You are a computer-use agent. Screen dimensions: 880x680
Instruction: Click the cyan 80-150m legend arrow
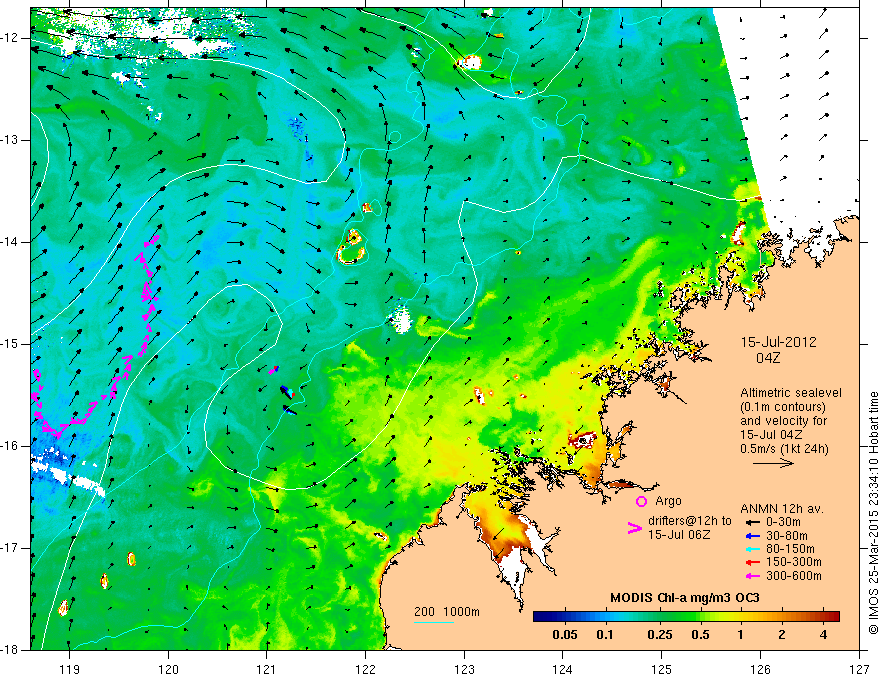[x=752, y=549]
